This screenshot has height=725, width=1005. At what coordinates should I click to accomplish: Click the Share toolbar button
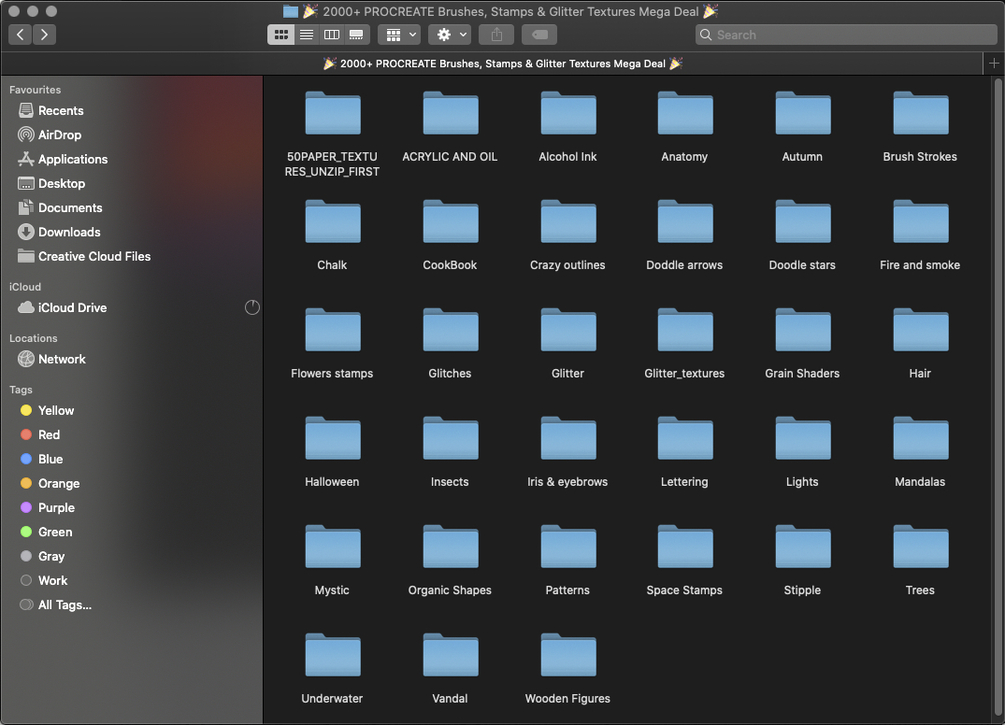tap(497, 35)
